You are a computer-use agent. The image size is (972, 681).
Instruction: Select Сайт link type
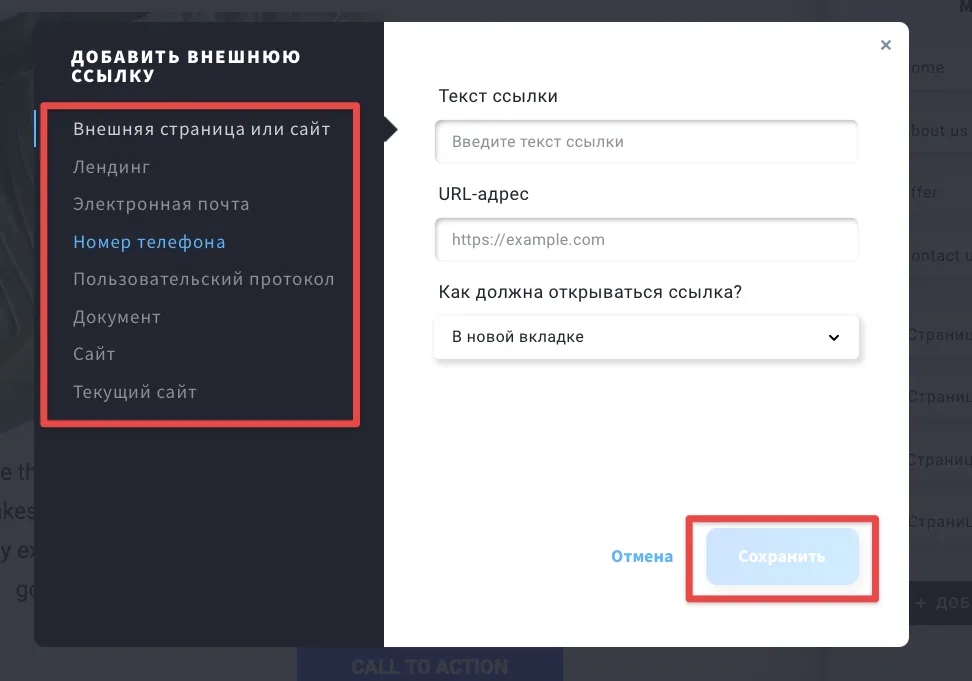(x=94, y=354)
